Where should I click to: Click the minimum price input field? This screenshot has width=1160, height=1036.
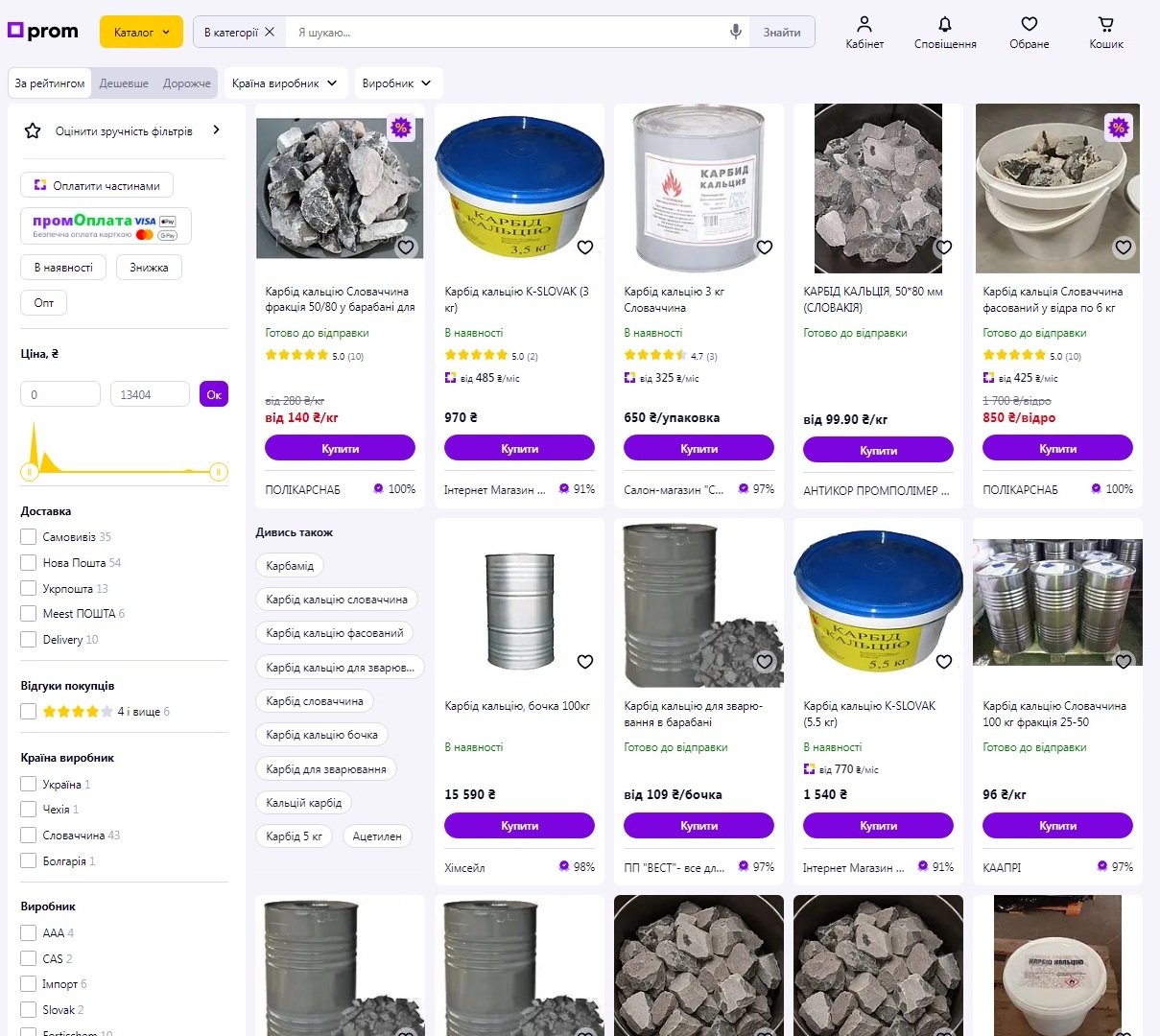59,394
